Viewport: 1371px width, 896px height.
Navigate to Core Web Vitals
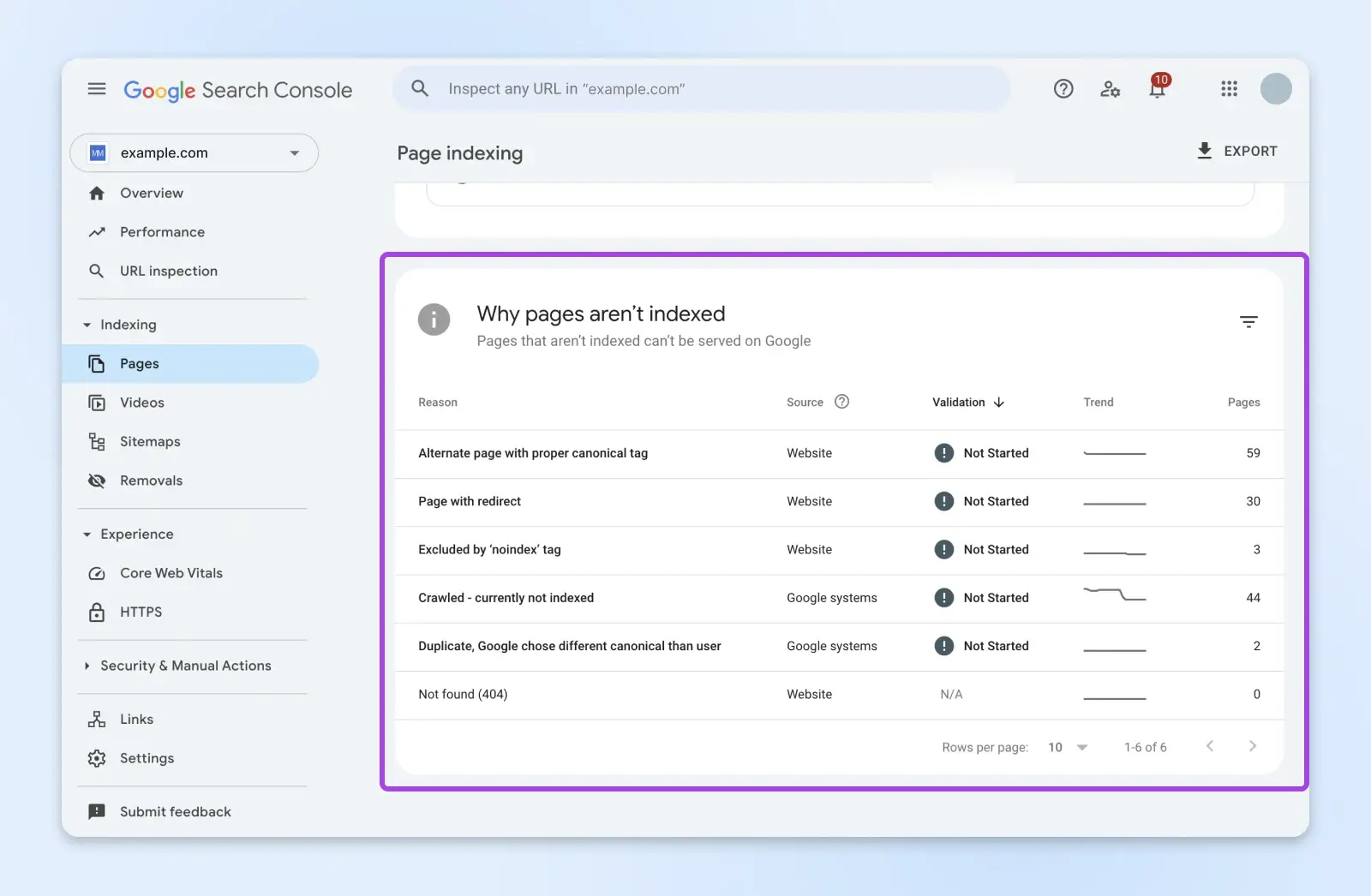coord(171,573)
